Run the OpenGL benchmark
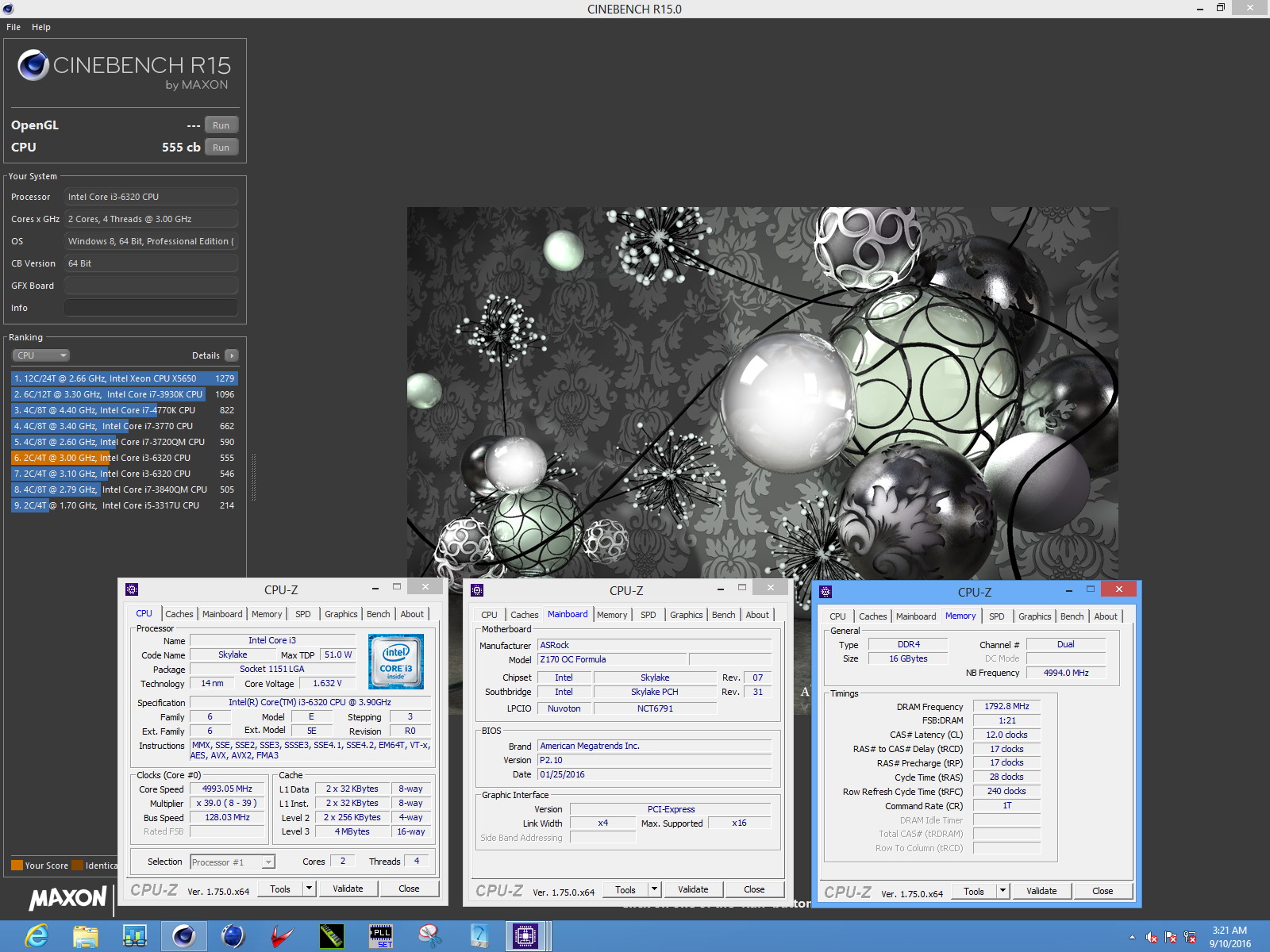The width and height of the screenshot is (1270, 952). 221,125
